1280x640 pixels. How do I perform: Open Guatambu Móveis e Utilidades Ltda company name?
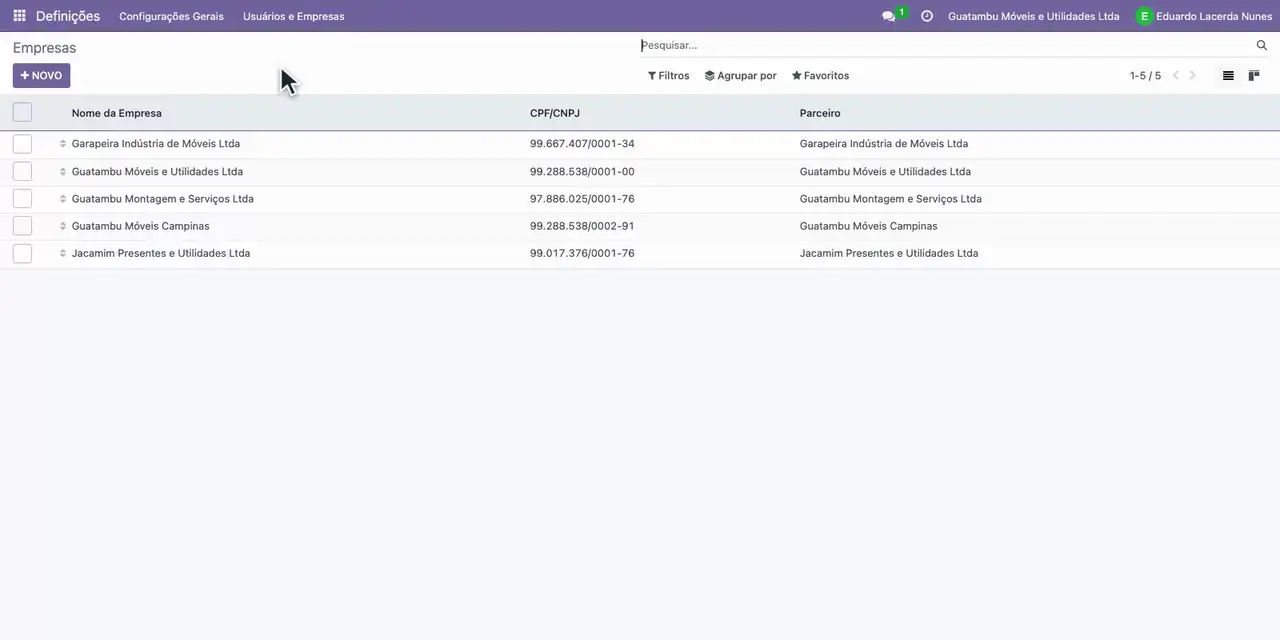click(157, 172)
